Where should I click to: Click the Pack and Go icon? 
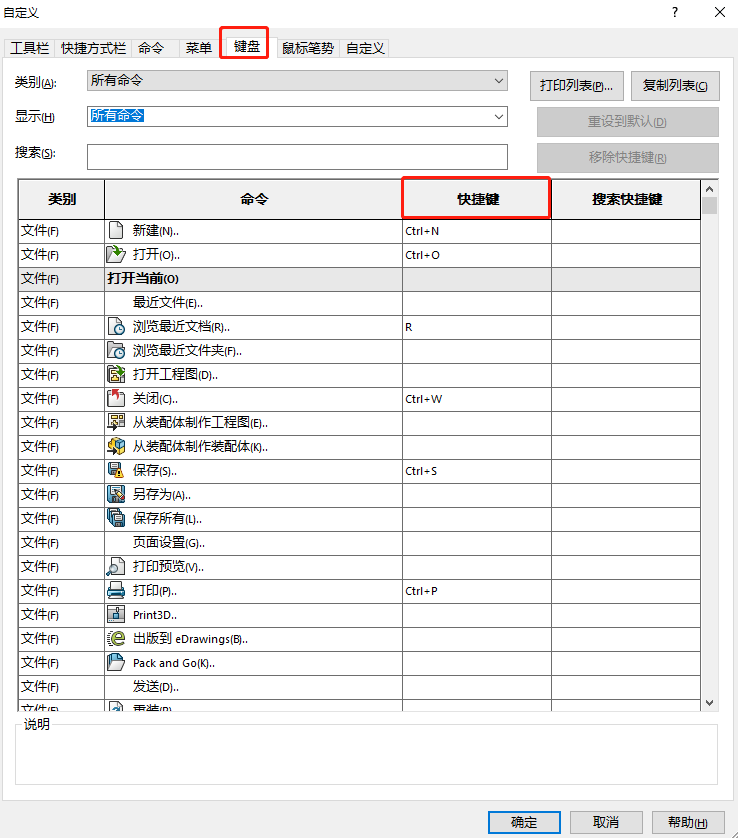pos(116,663)
